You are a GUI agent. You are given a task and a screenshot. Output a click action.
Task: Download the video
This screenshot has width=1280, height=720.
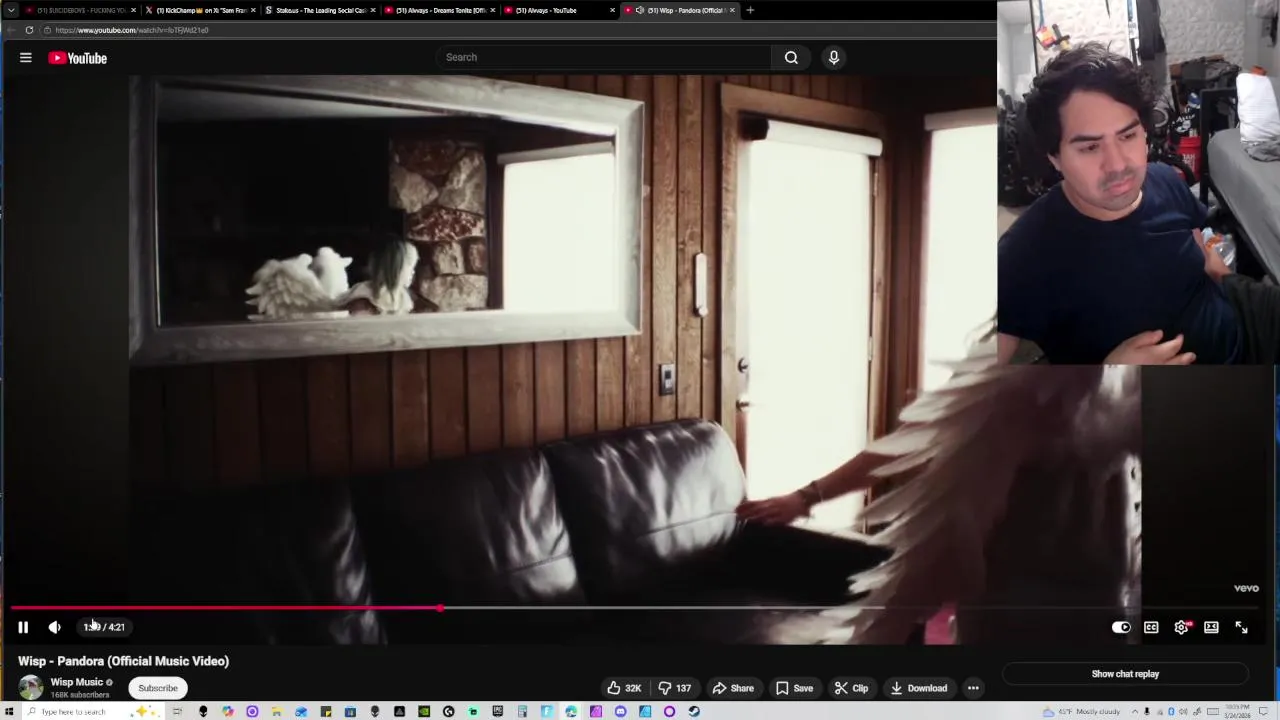[919, 688]
